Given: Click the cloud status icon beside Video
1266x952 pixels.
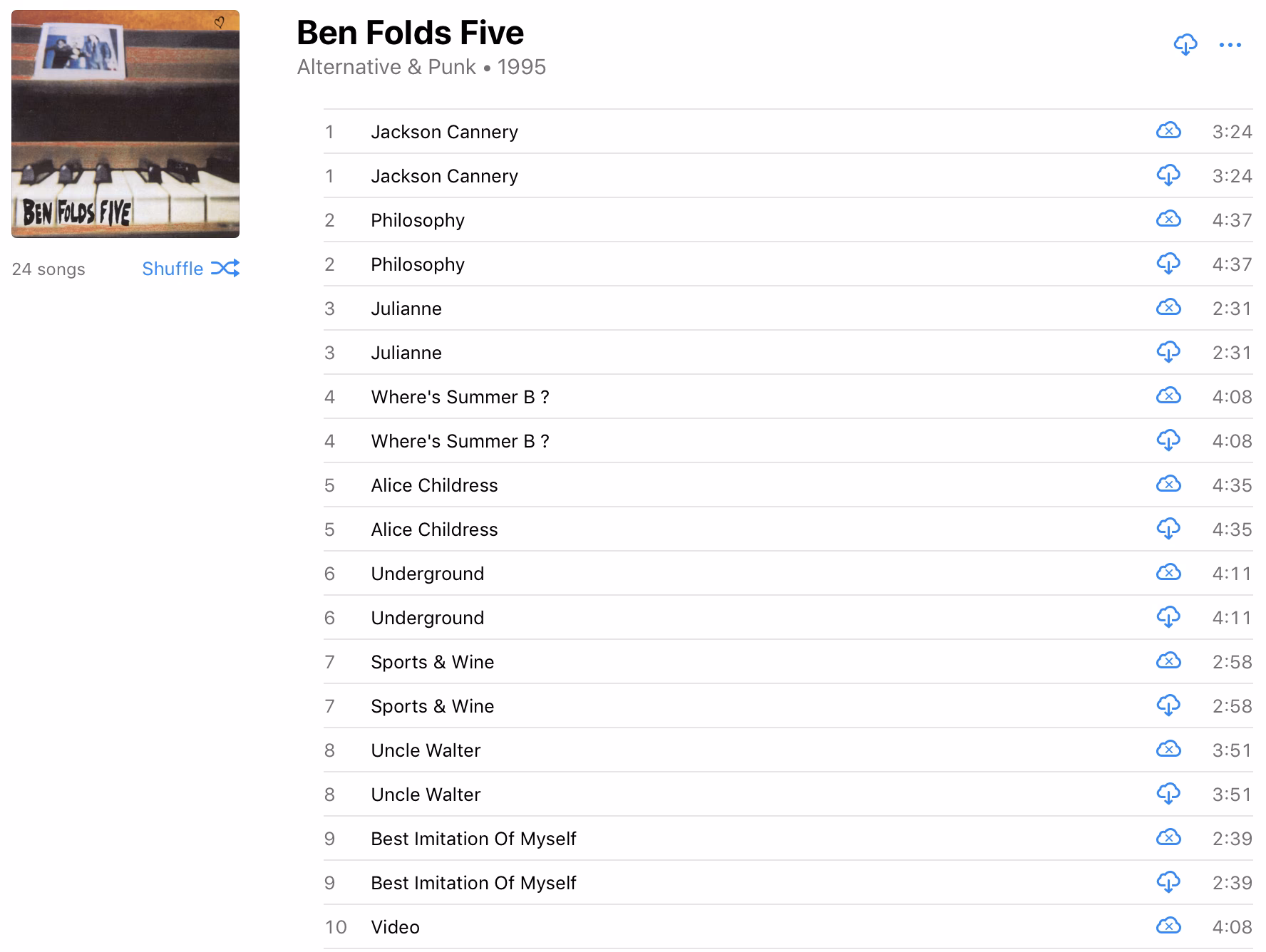Looking at the screenshot, I should pyautogui.click(x=1168, y=927).
